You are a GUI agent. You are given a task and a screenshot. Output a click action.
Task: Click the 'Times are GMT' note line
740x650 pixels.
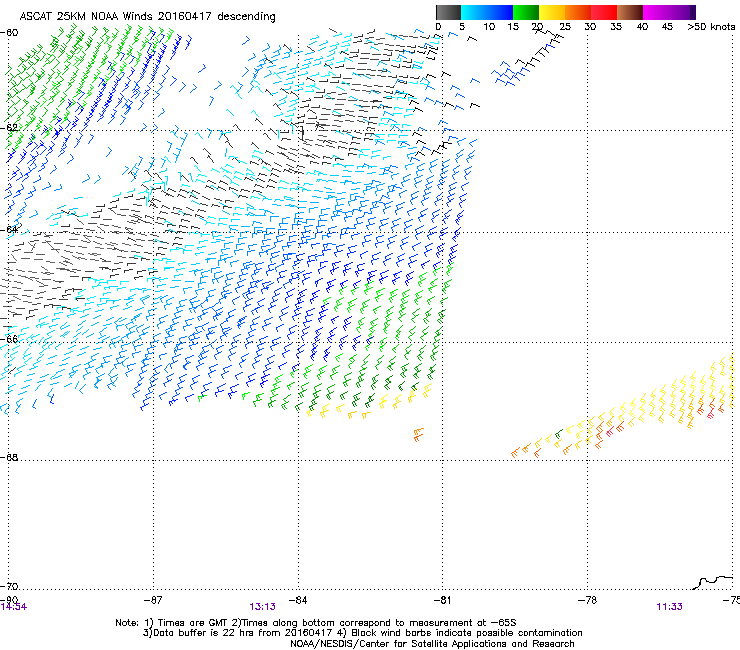pyautogui.click(x=316, y=623)
